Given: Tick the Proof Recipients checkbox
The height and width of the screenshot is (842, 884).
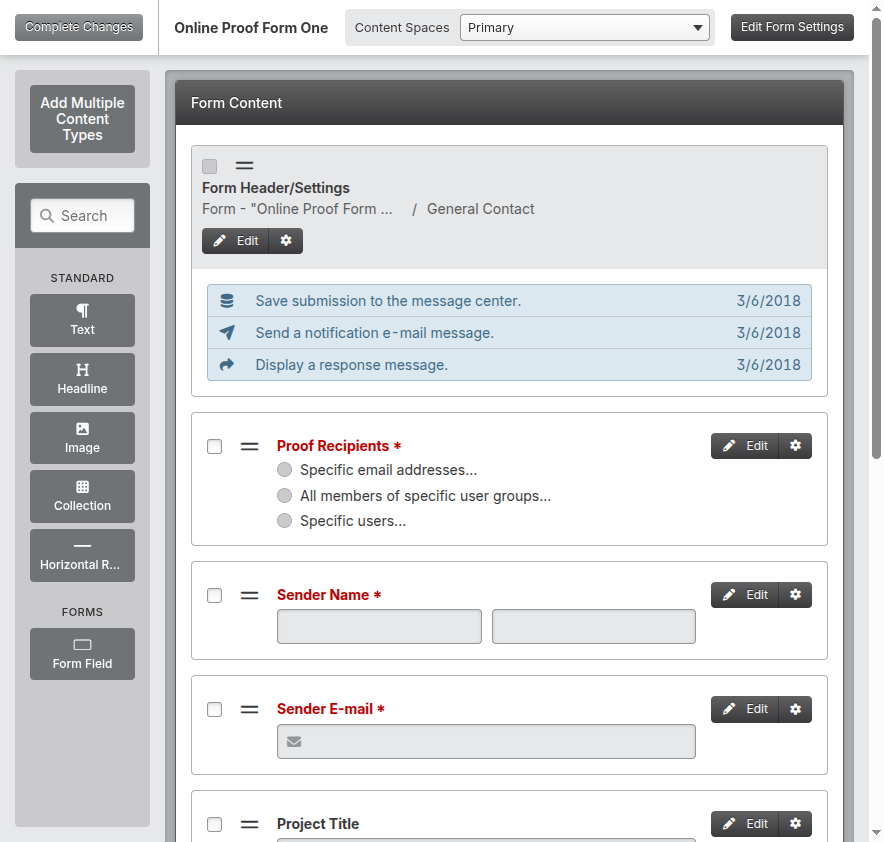Looking at the screenshot, I should [214, 446].
